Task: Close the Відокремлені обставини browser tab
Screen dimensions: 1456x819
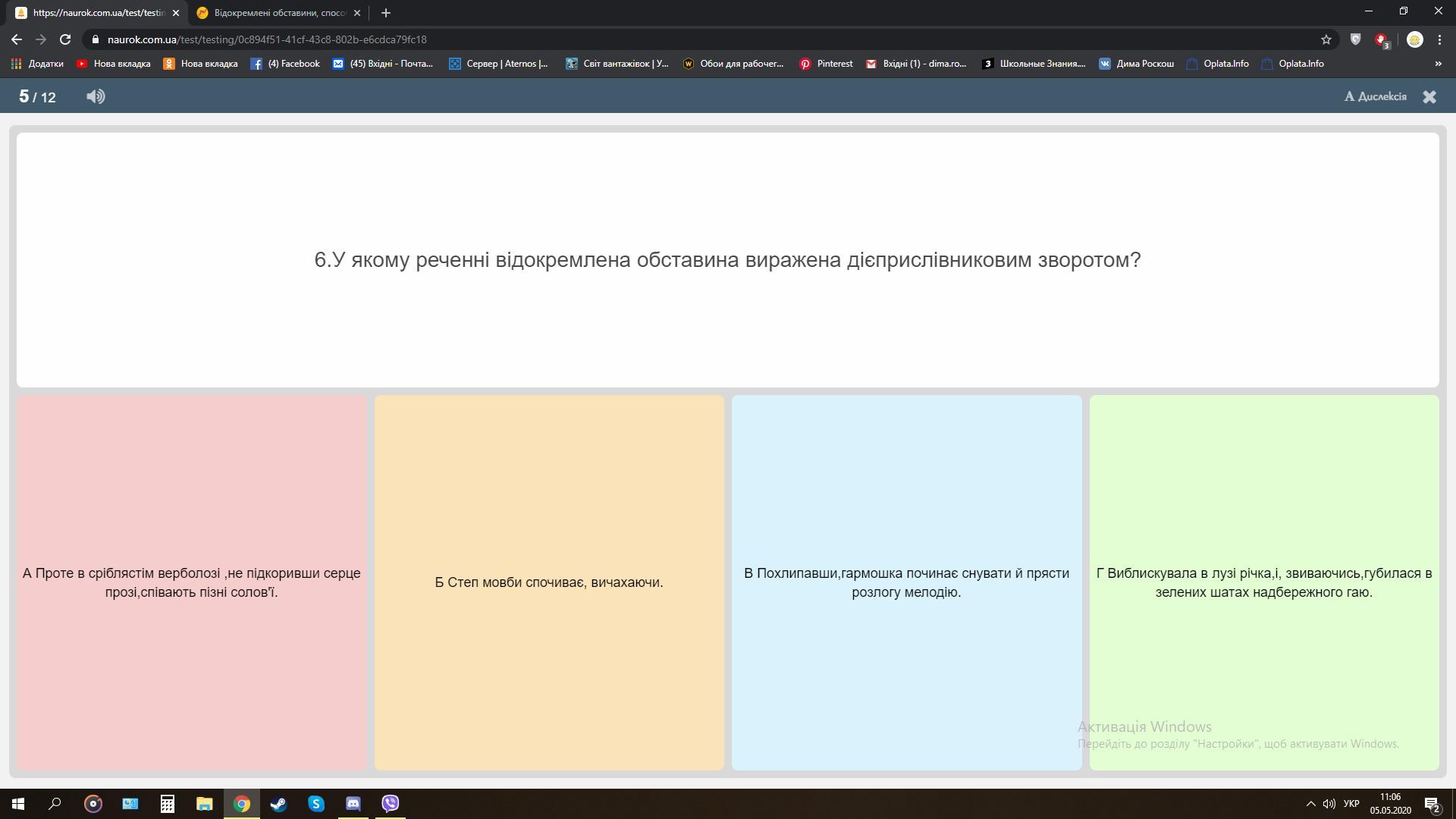Action: [357, 13]
